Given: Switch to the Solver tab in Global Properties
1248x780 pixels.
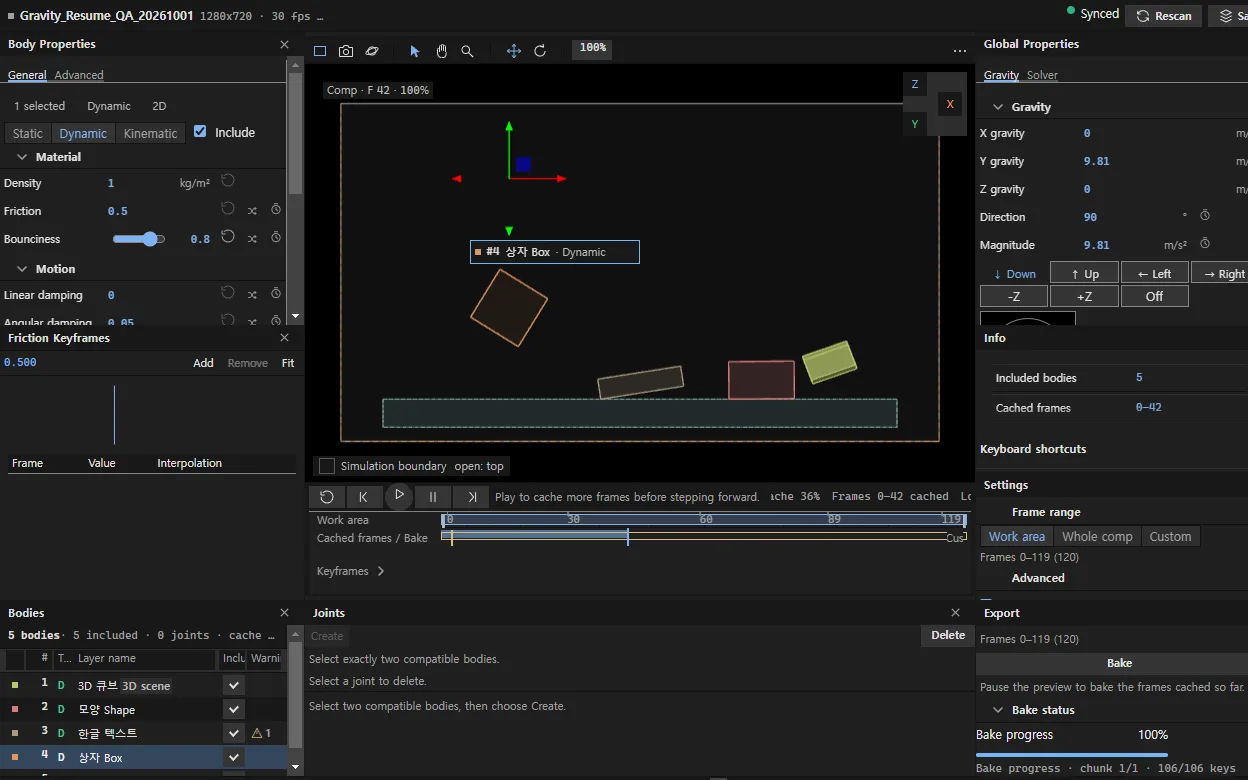Looking at the screenshot, I should point(1042,75).
